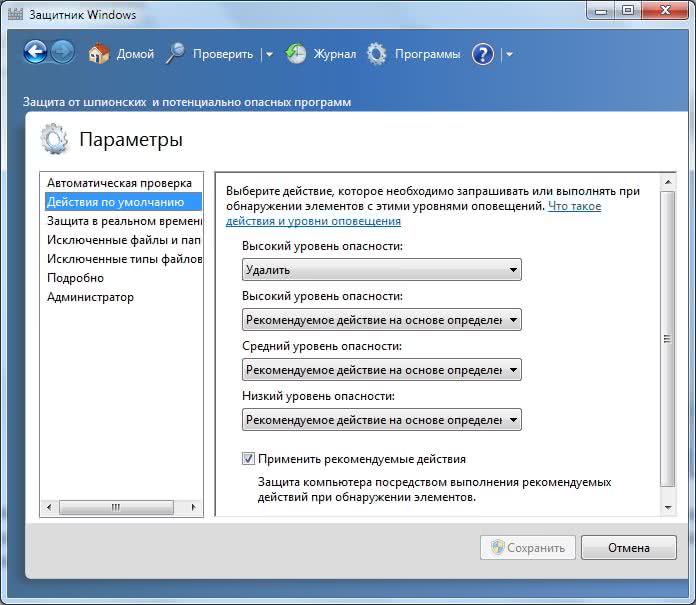Click the Forward arrow navigation button
696x605 pixels.
[63, 52]
